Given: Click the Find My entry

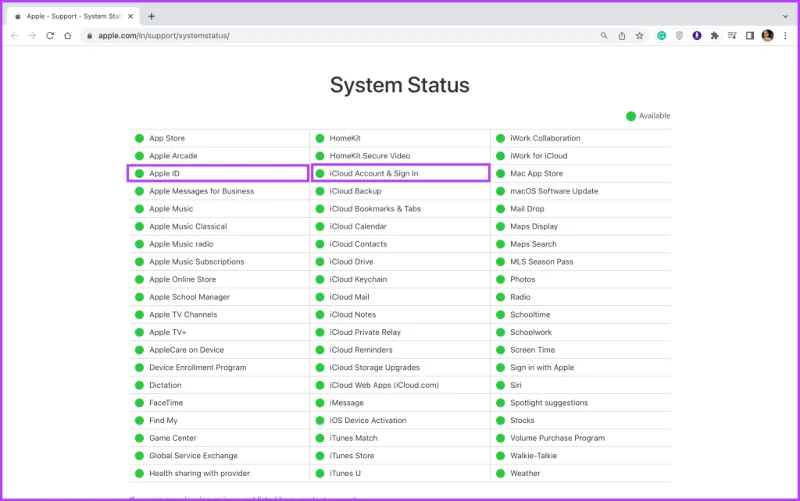Looking at the screenshot, I should coord(163,420).
